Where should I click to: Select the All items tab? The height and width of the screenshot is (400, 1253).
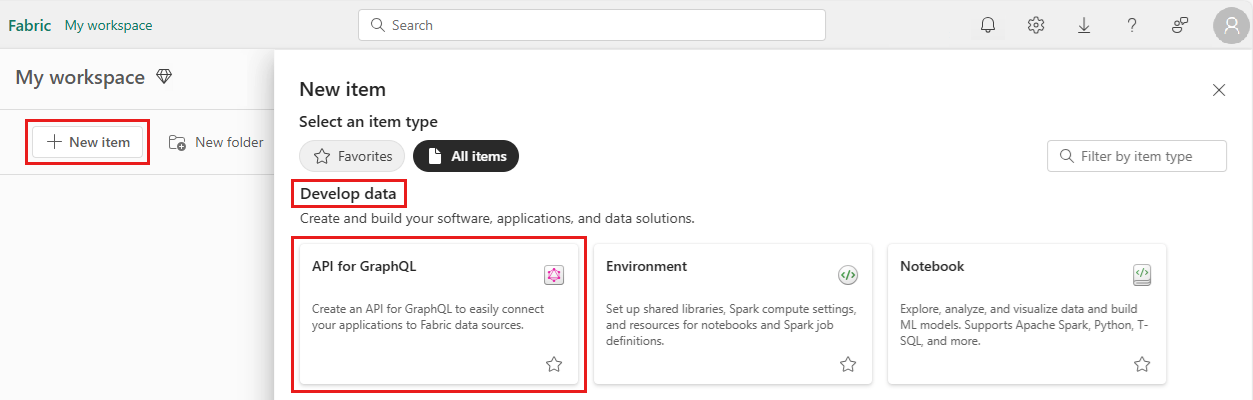pyautogui.click(x=466, y=156)
